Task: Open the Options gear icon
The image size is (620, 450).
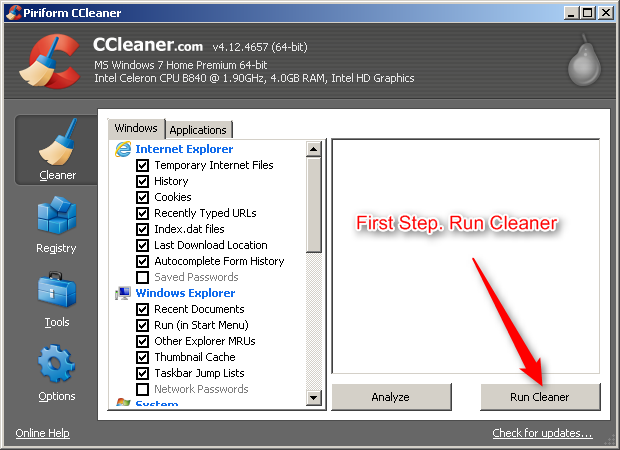Action: coord(57,363)
